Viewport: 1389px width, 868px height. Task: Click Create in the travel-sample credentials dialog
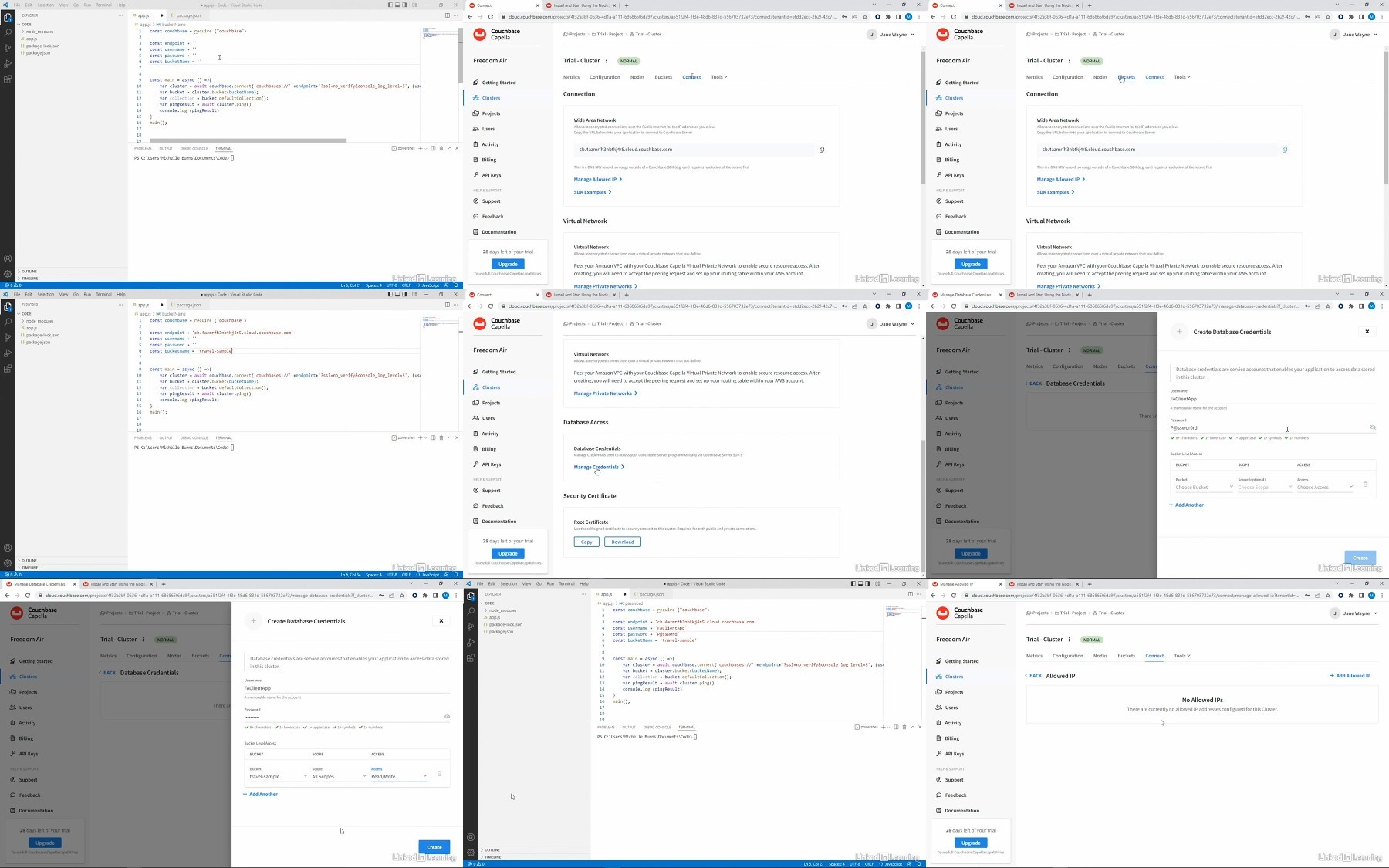(434, 847)
